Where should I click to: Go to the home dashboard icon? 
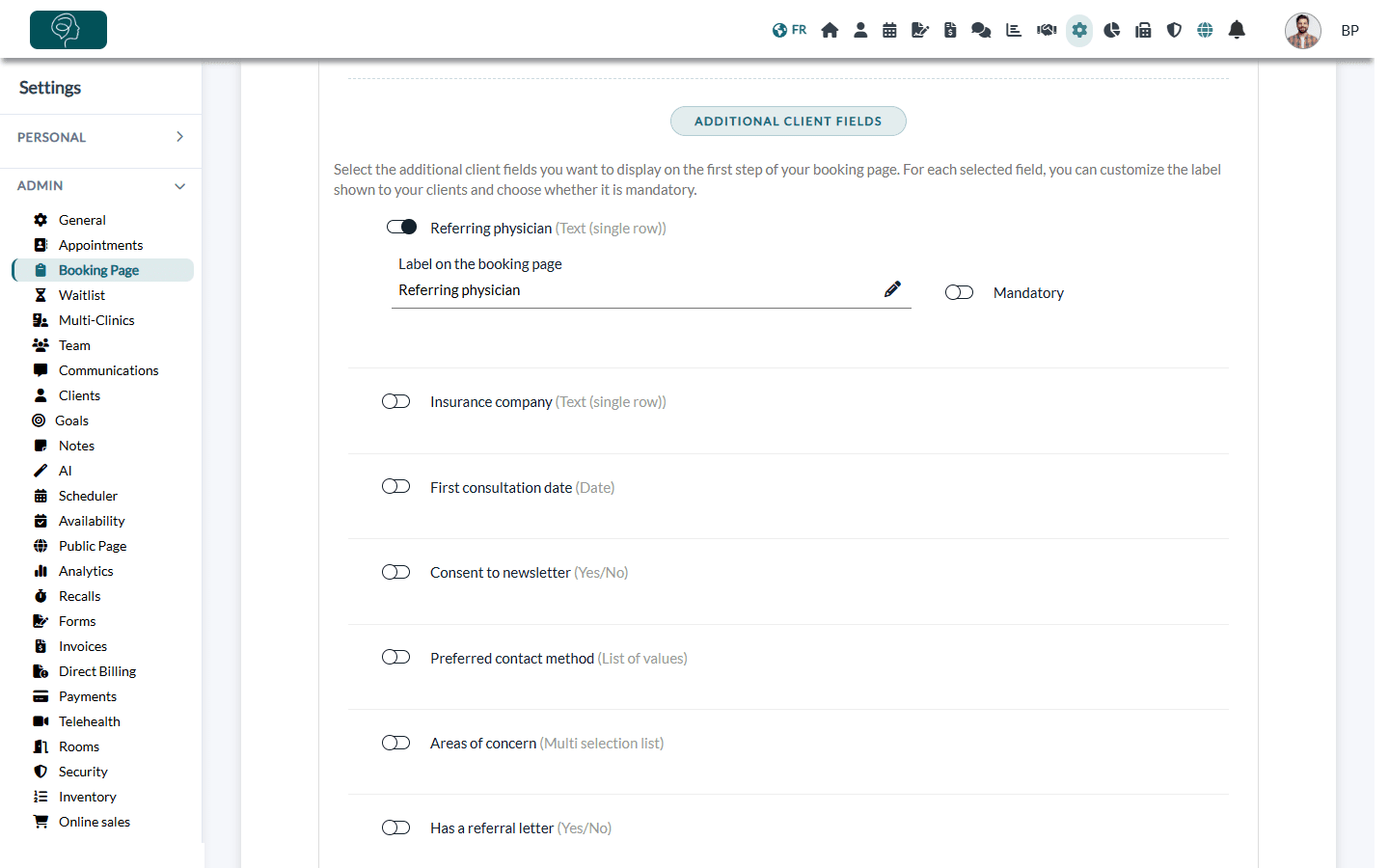tap(830, 30)
